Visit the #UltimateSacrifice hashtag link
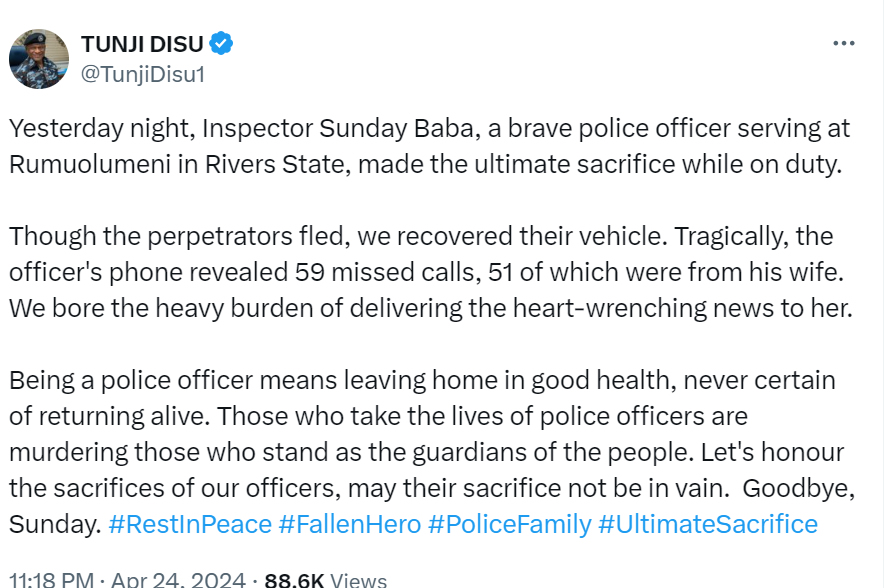Image resolution: width=885 pixels, height=588 pixels. [708, 524]
